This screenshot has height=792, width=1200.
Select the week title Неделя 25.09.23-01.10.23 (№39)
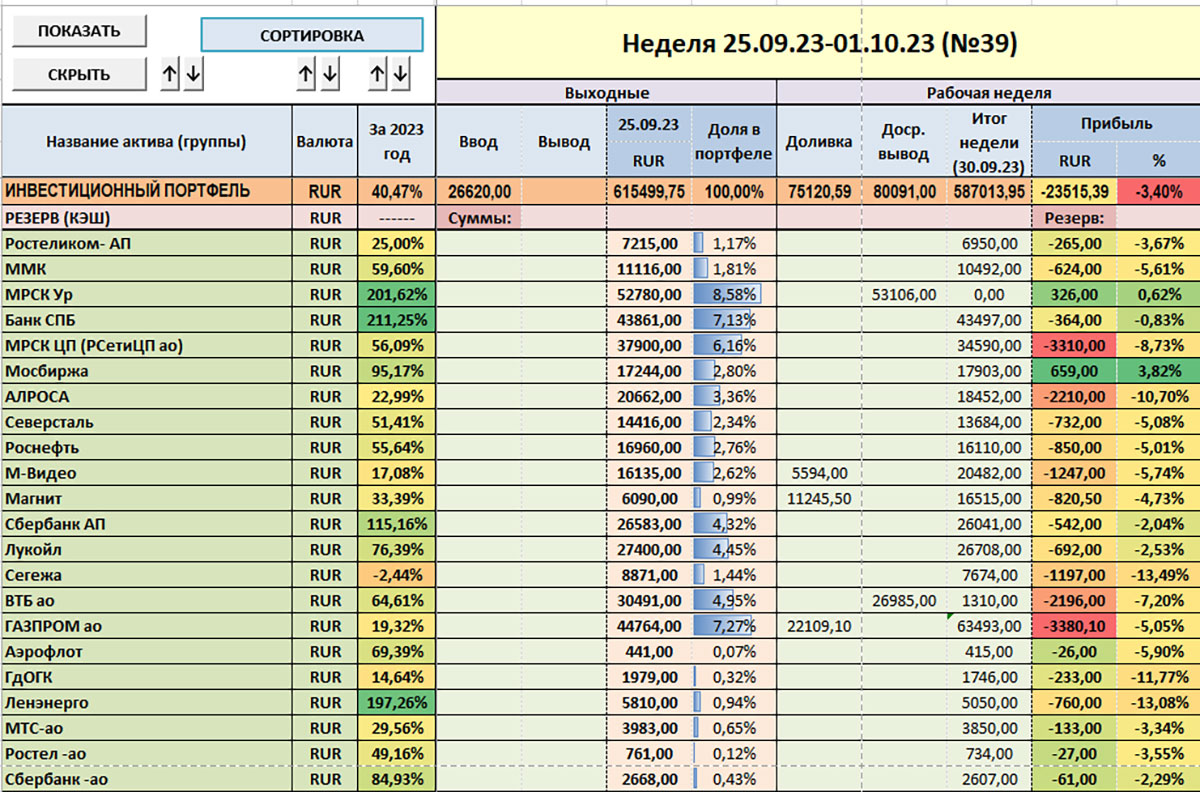[x=818, y=43]
